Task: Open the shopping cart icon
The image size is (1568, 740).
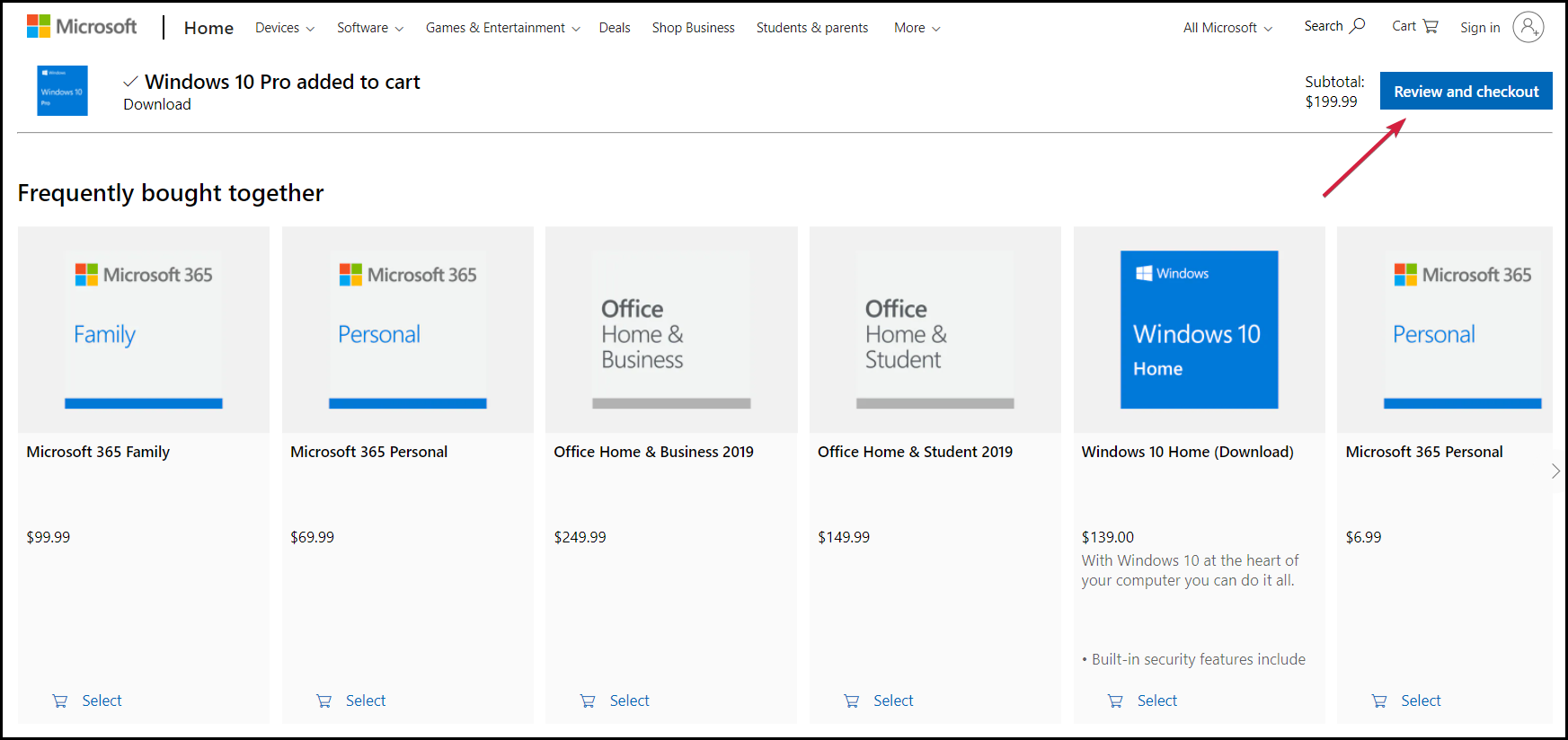Action: (1431, 26)
